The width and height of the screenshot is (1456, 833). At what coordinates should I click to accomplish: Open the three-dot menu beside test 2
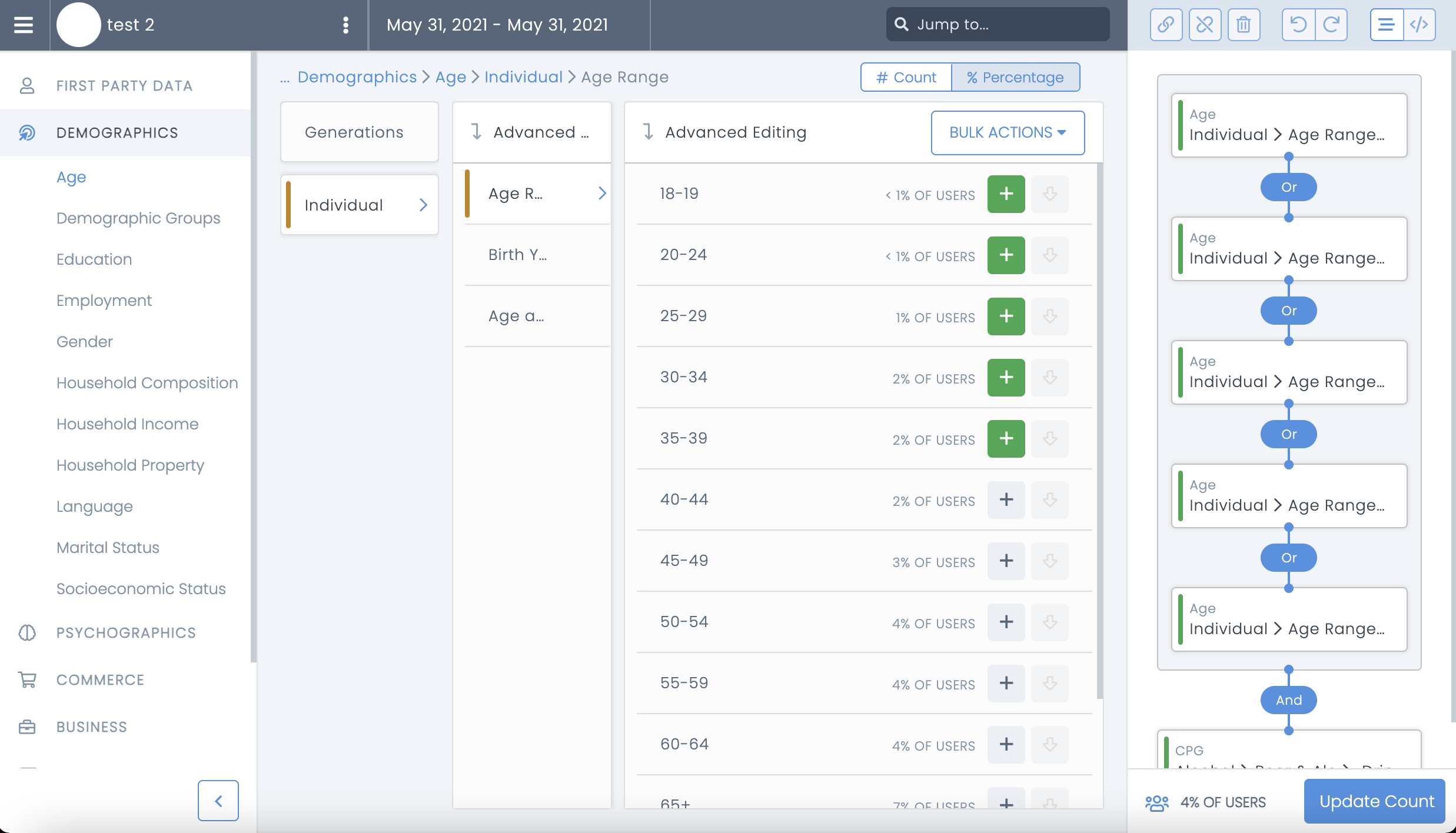345,25
